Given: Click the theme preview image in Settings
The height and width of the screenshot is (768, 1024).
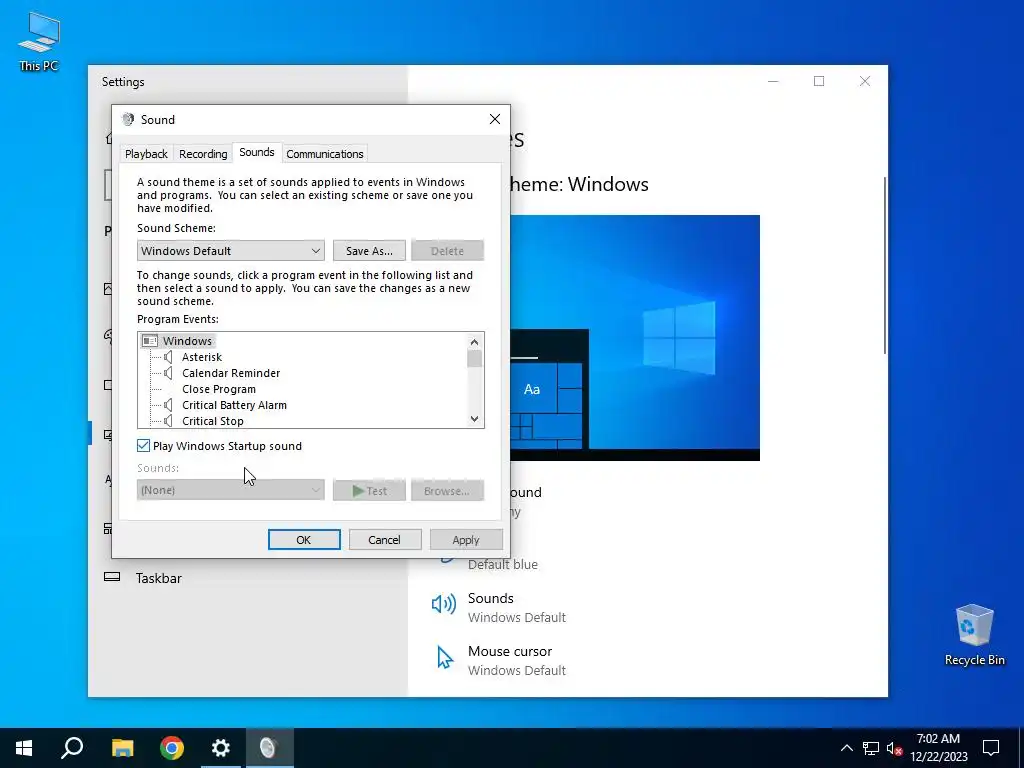Looking at the screenshot, I should [x=635, y=338].
